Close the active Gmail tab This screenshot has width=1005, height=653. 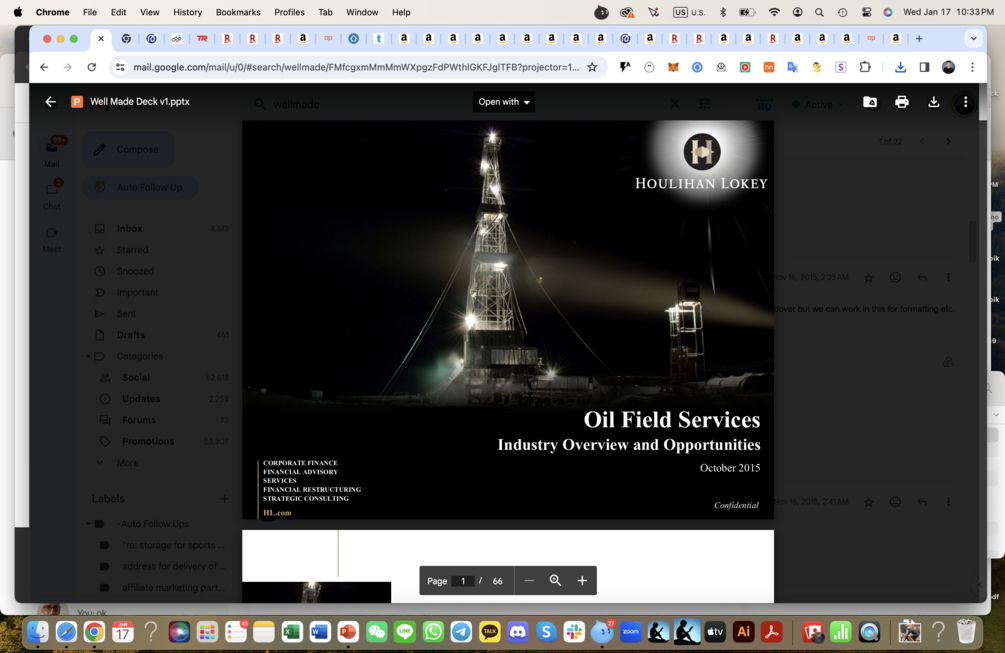pos(101,38)
